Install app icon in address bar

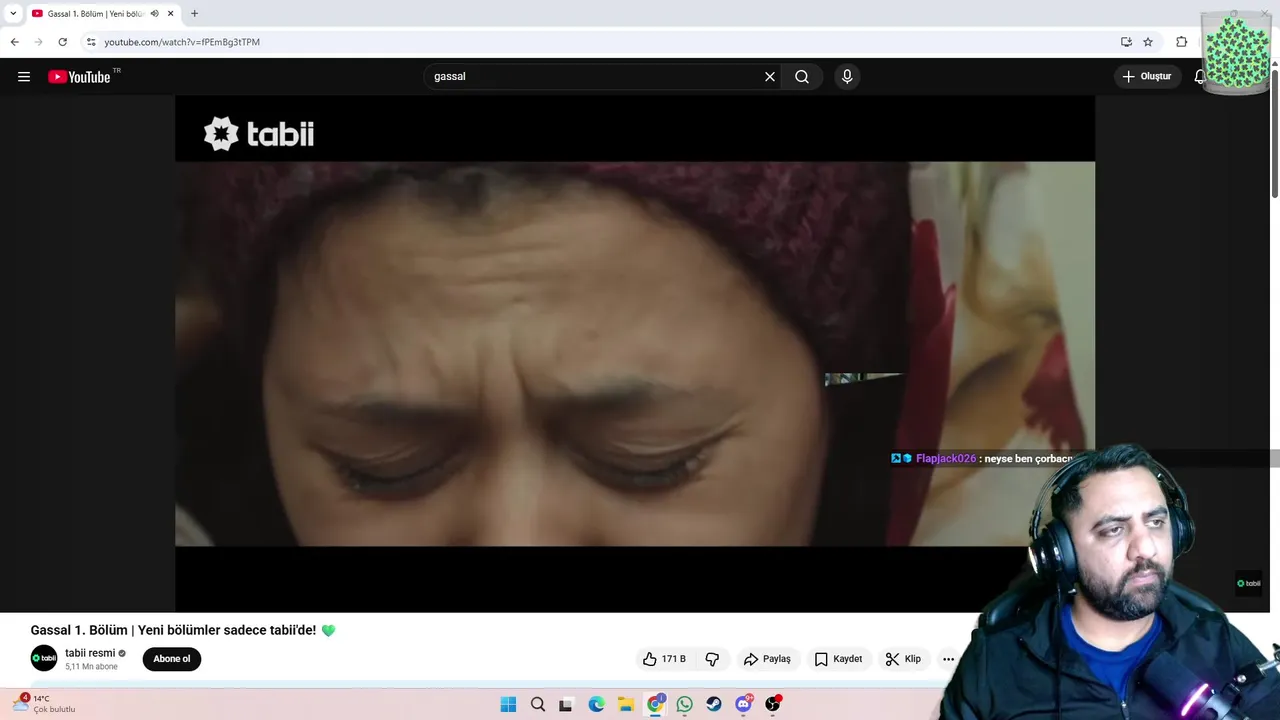coord(1126,42)
